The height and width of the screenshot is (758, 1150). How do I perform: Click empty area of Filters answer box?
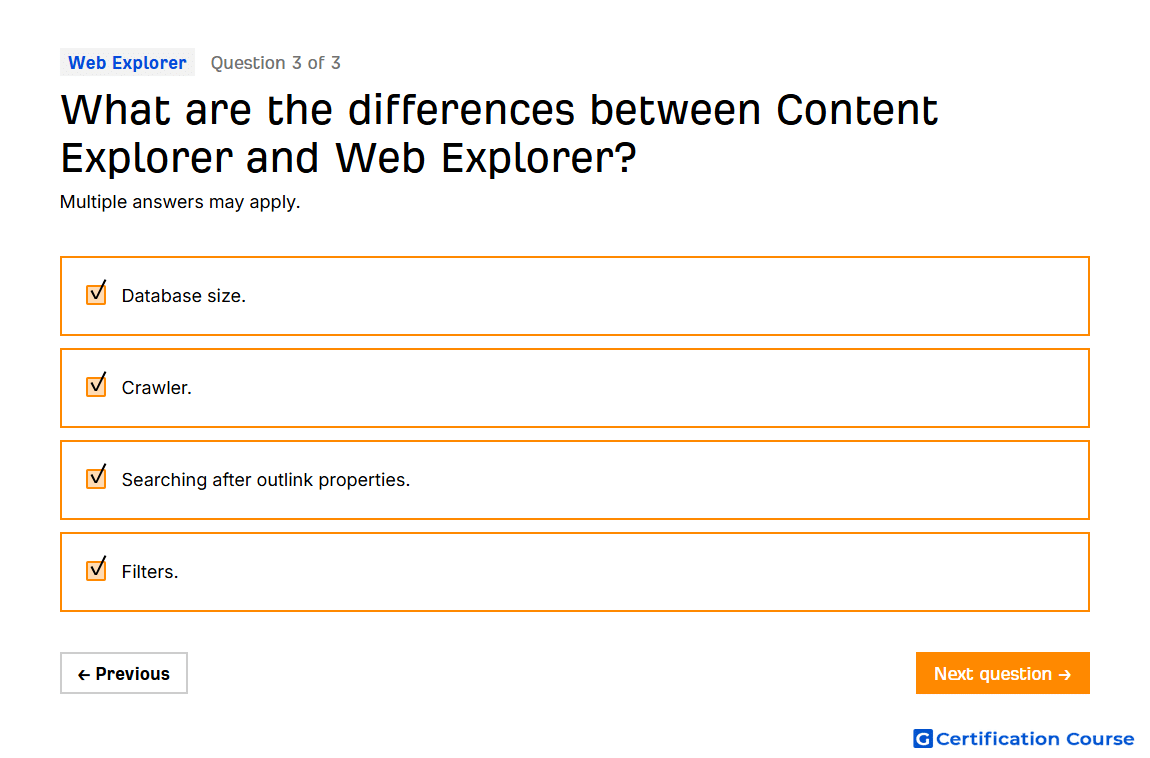point(631,572)
